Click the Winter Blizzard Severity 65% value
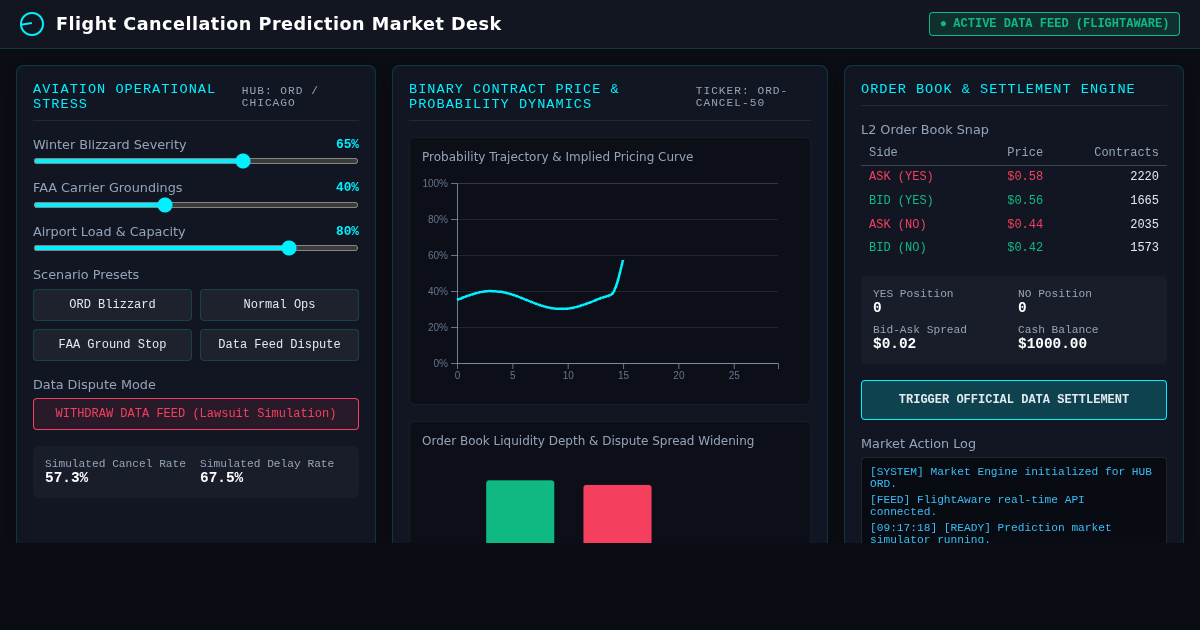This screenshot has width=1200, height=630. click(347, 145)
